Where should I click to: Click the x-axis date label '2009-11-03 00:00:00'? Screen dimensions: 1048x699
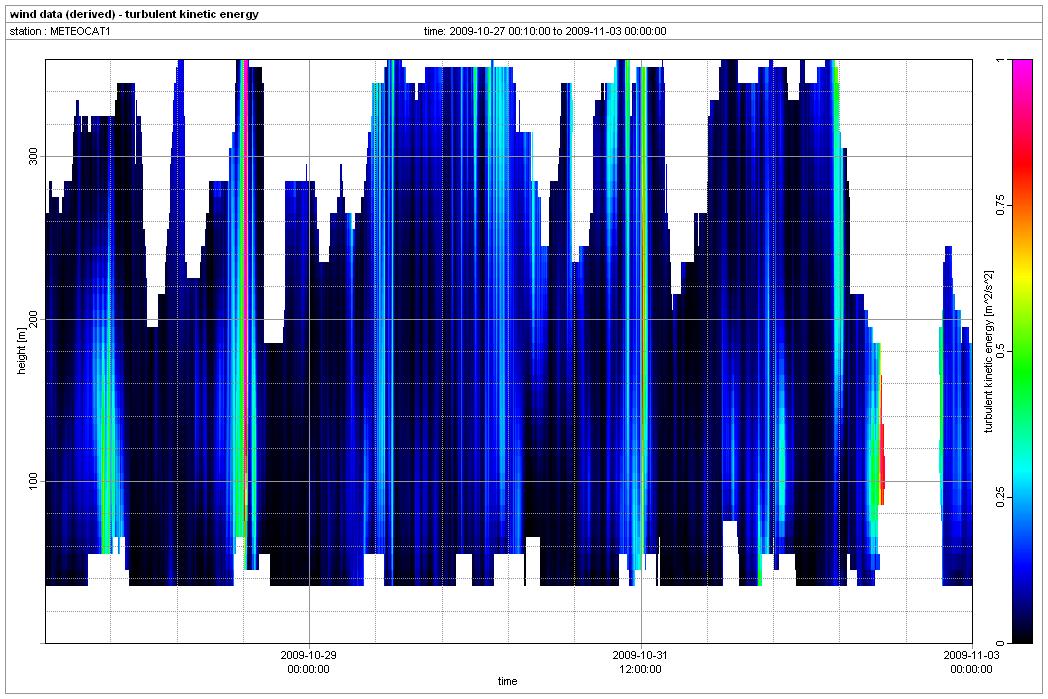(x=971, y=662)
